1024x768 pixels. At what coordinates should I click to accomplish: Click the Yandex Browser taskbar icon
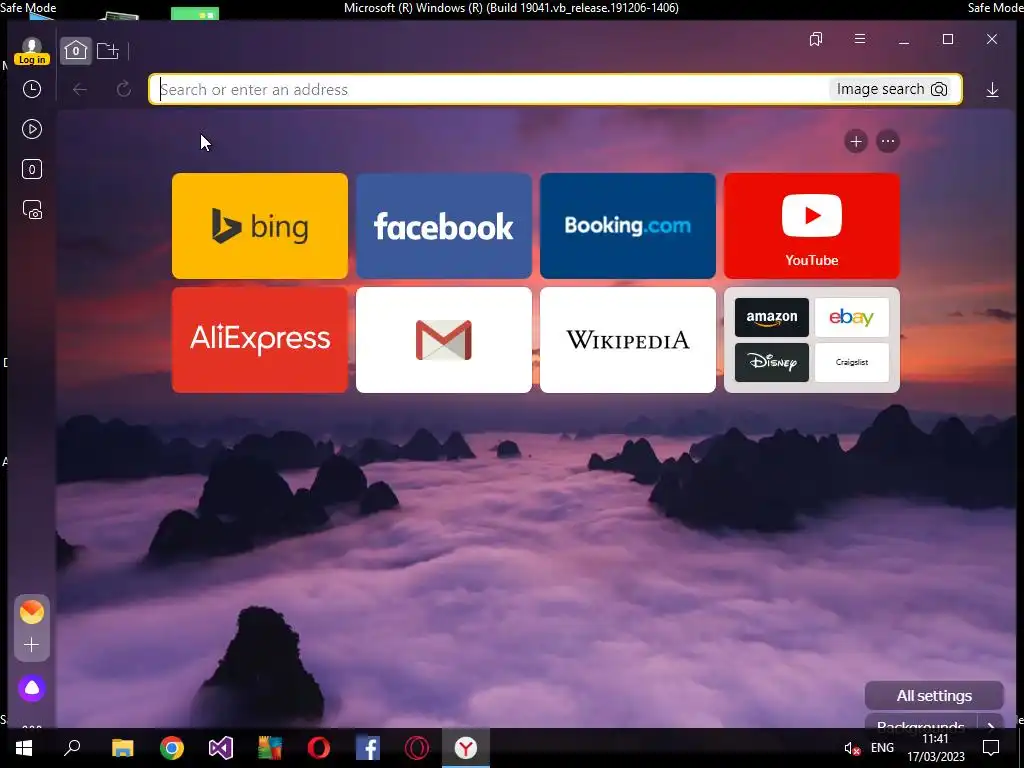[466, 748]
